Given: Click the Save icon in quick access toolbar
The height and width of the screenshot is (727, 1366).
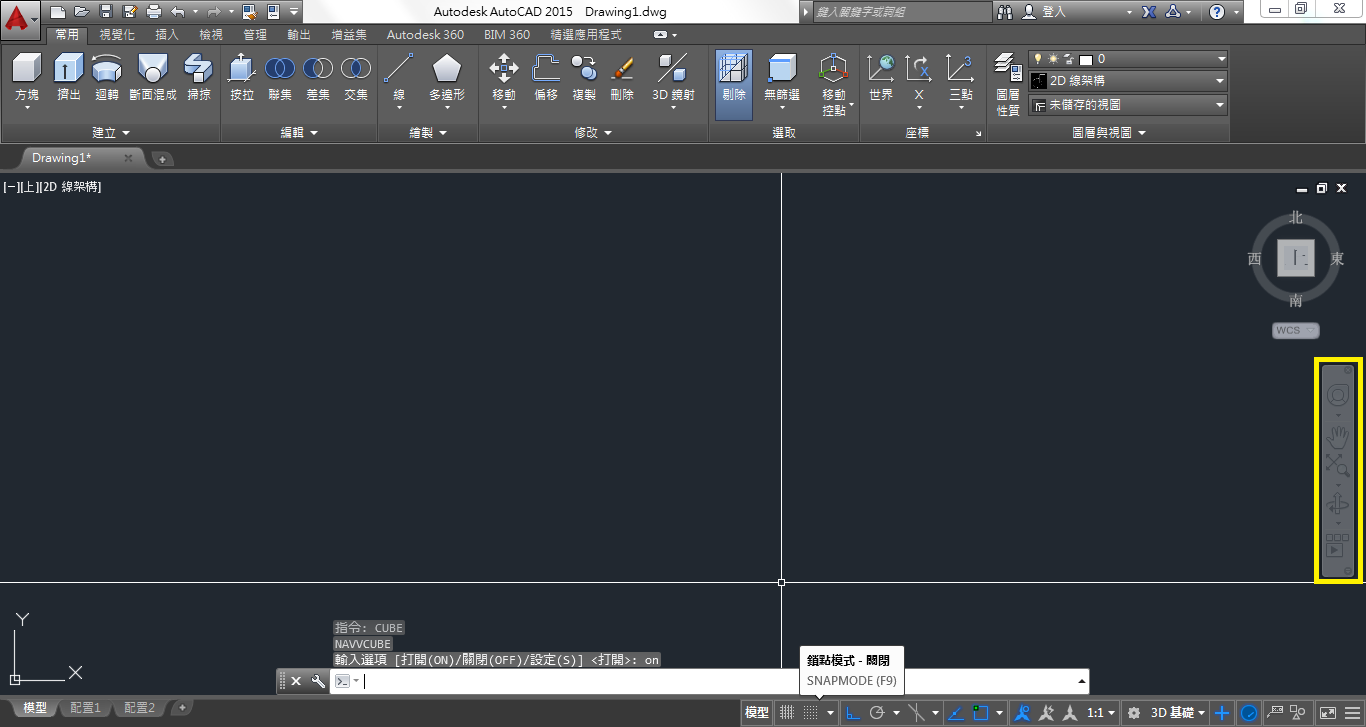Looking at the screenshot, I should click(x=105, y=12).
